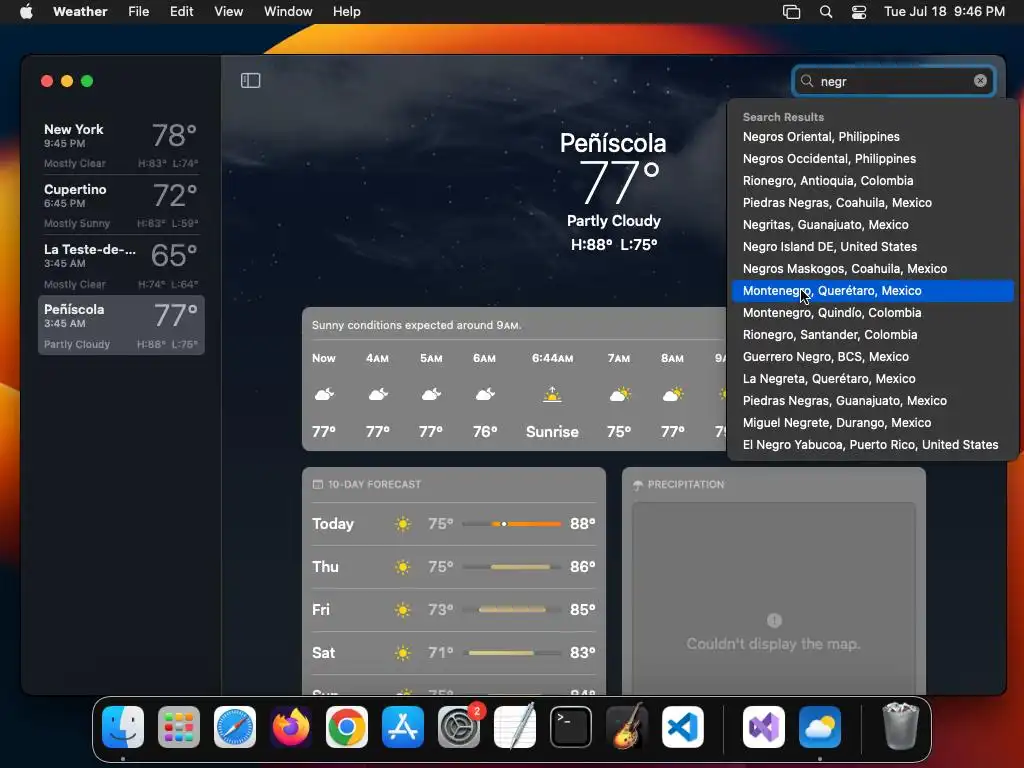The image size is (1024, 768).
Task: Open TextEdit from the Dock
Action: [515, 727]
